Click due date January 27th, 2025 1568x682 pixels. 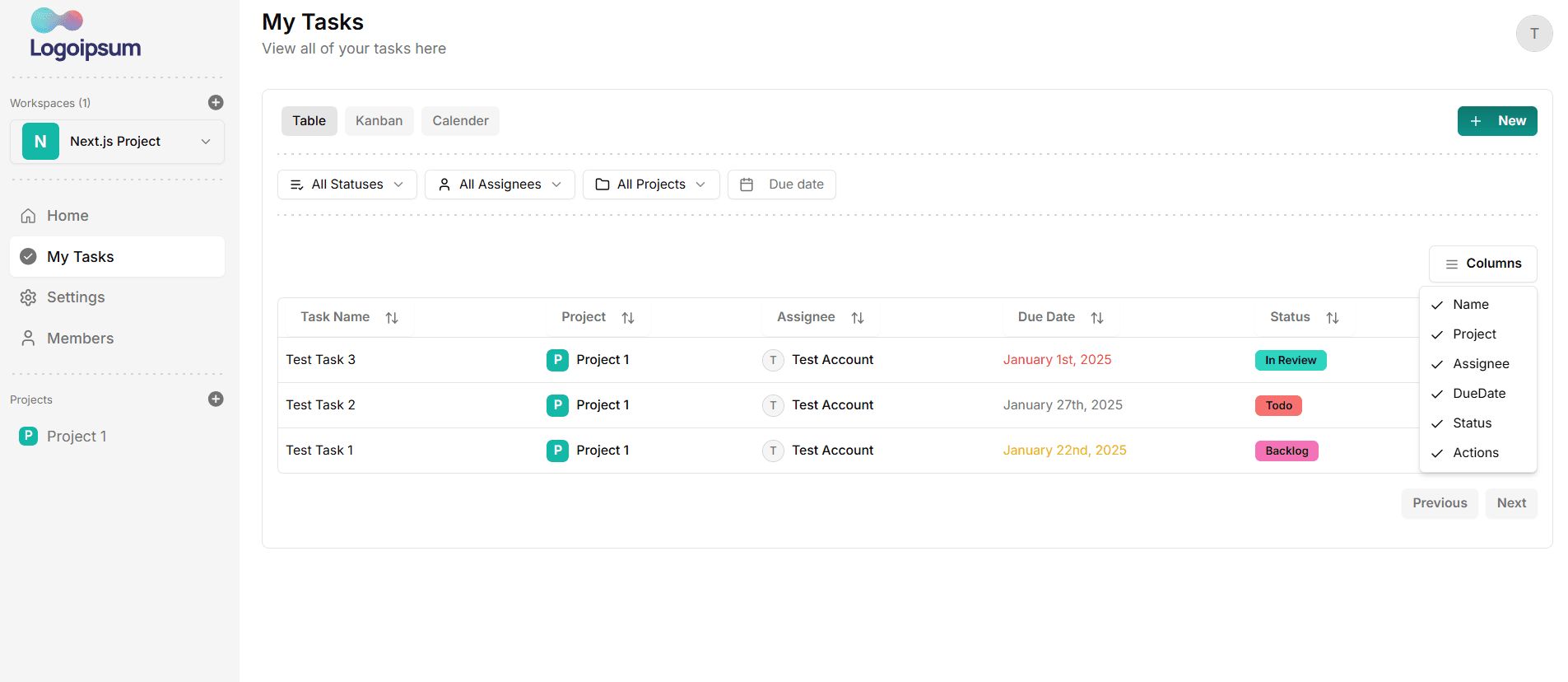click(1063, 405)
